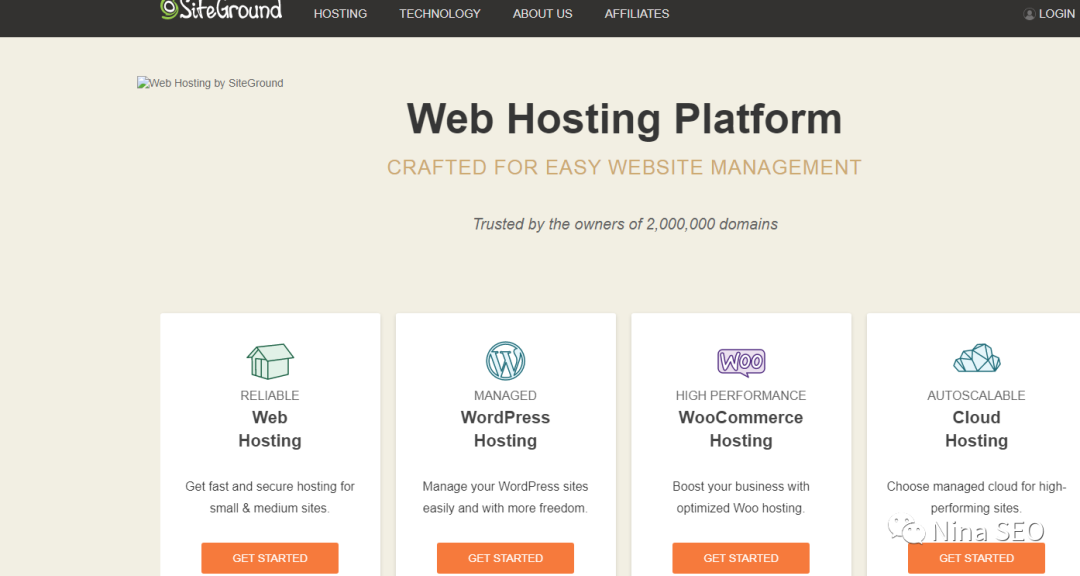Click the 'Manage your WordPress sites' description
The image size is (1080, 576).
[506, 497]
